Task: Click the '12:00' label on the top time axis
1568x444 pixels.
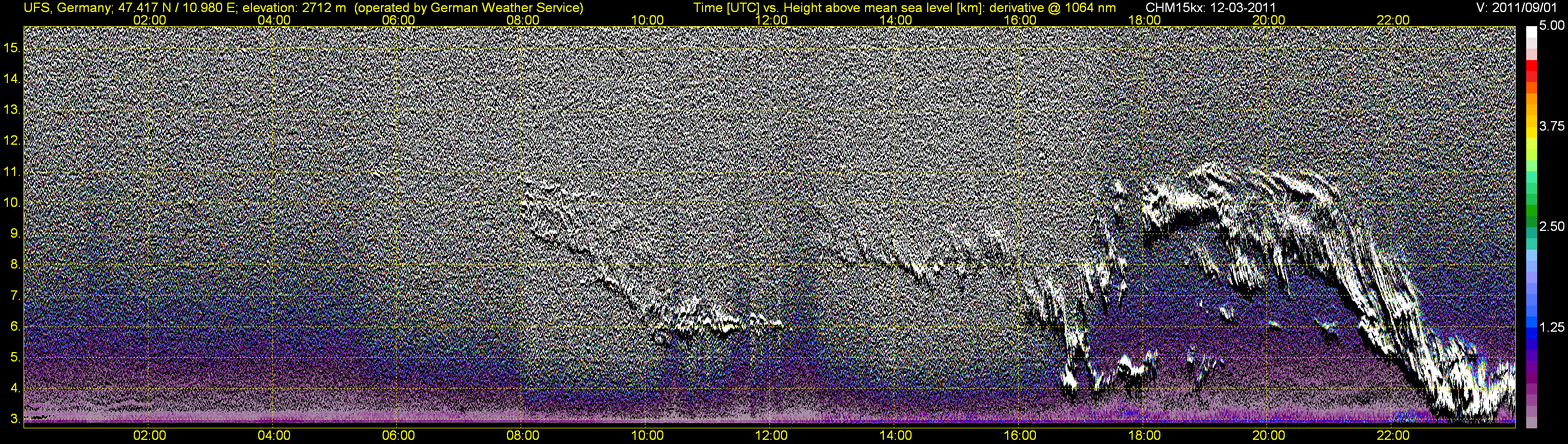Action: tap(771, 20)
